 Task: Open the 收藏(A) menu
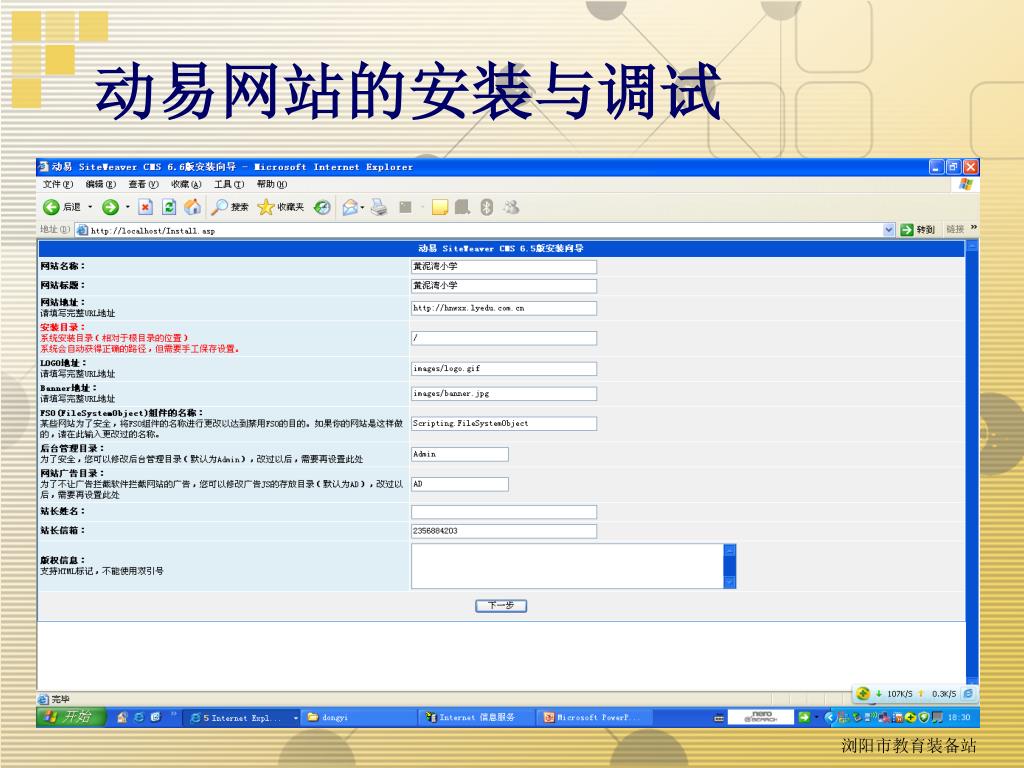click(x=186, y=185)
